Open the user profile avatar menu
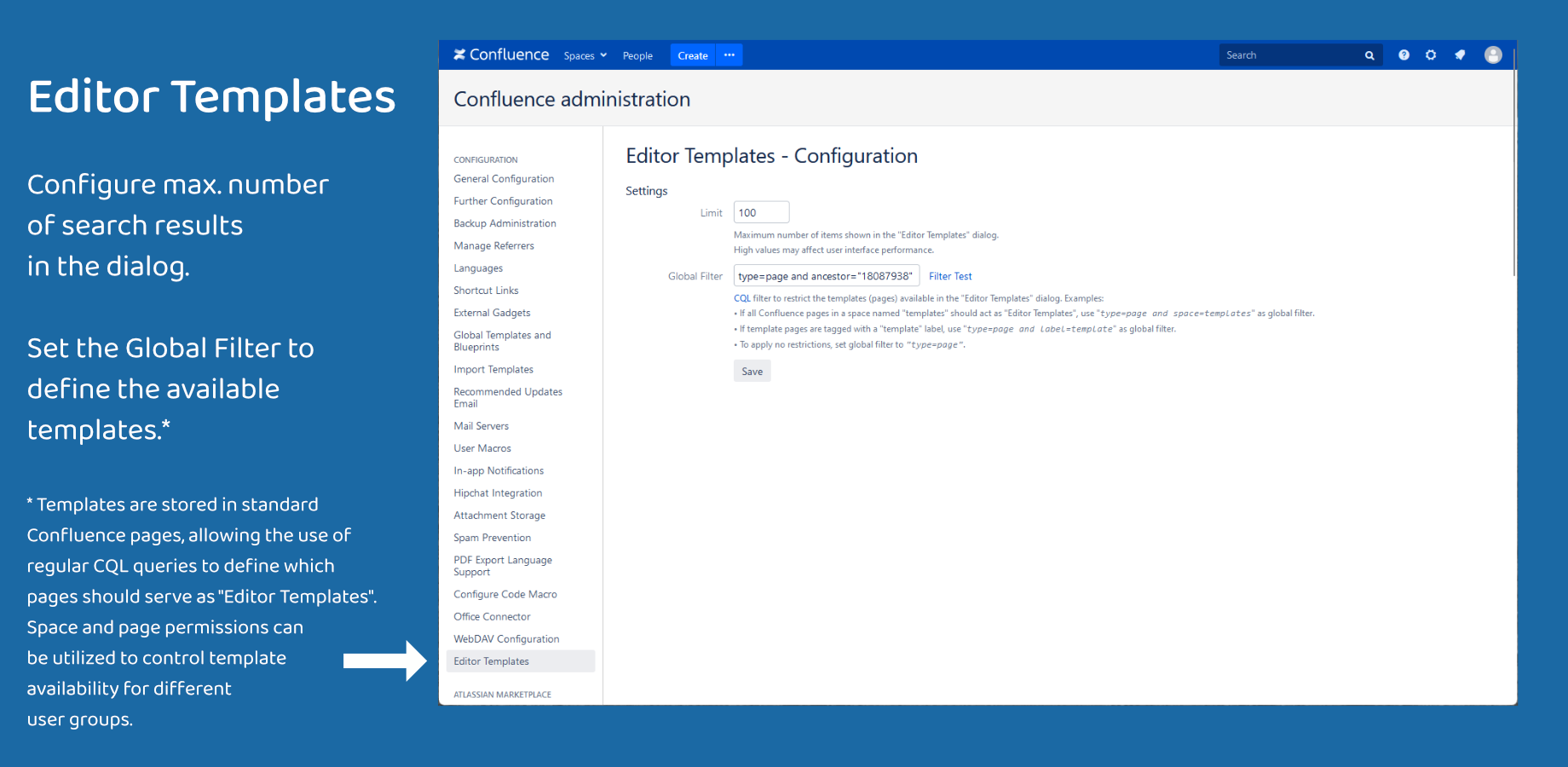This screenshot has height=767, width=1568. pyautogui.click(x=1493, y=55)
